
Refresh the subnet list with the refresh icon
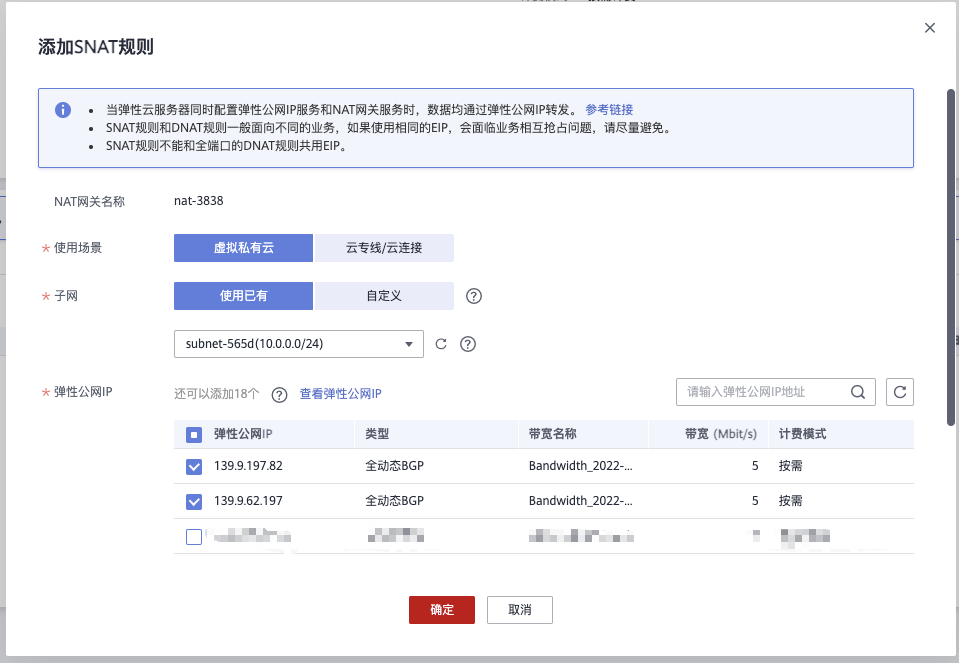pyautogui.click(x=440, y=343)
